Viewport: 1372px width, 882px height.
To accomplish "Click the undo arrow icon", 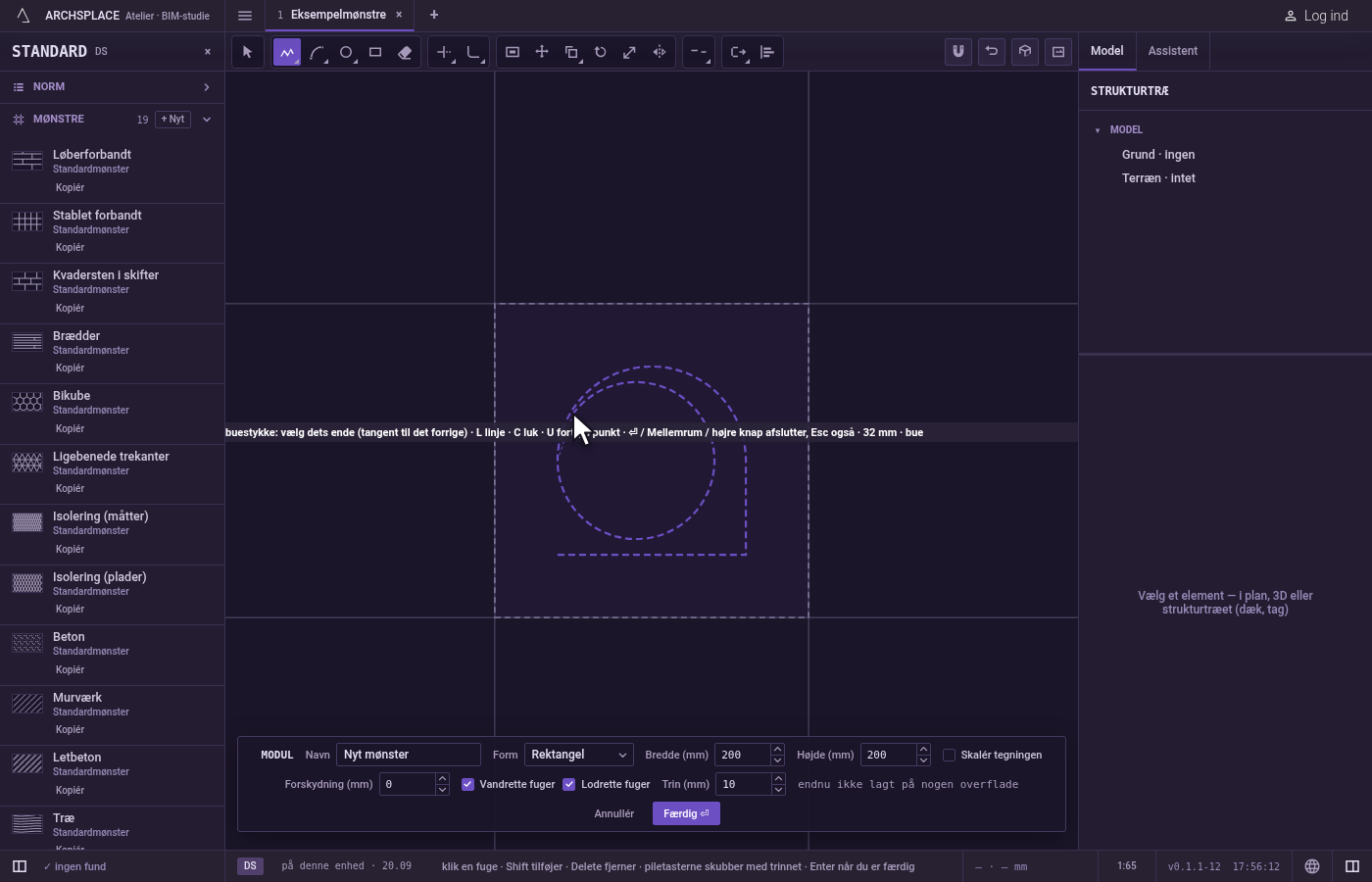I will coord(992,52).
